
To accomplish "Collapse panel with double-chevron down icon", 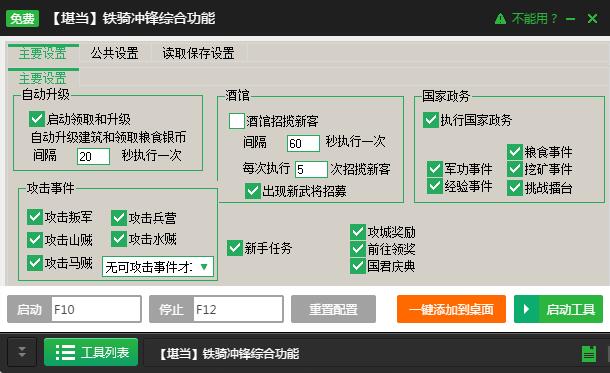I will point(22,352).
